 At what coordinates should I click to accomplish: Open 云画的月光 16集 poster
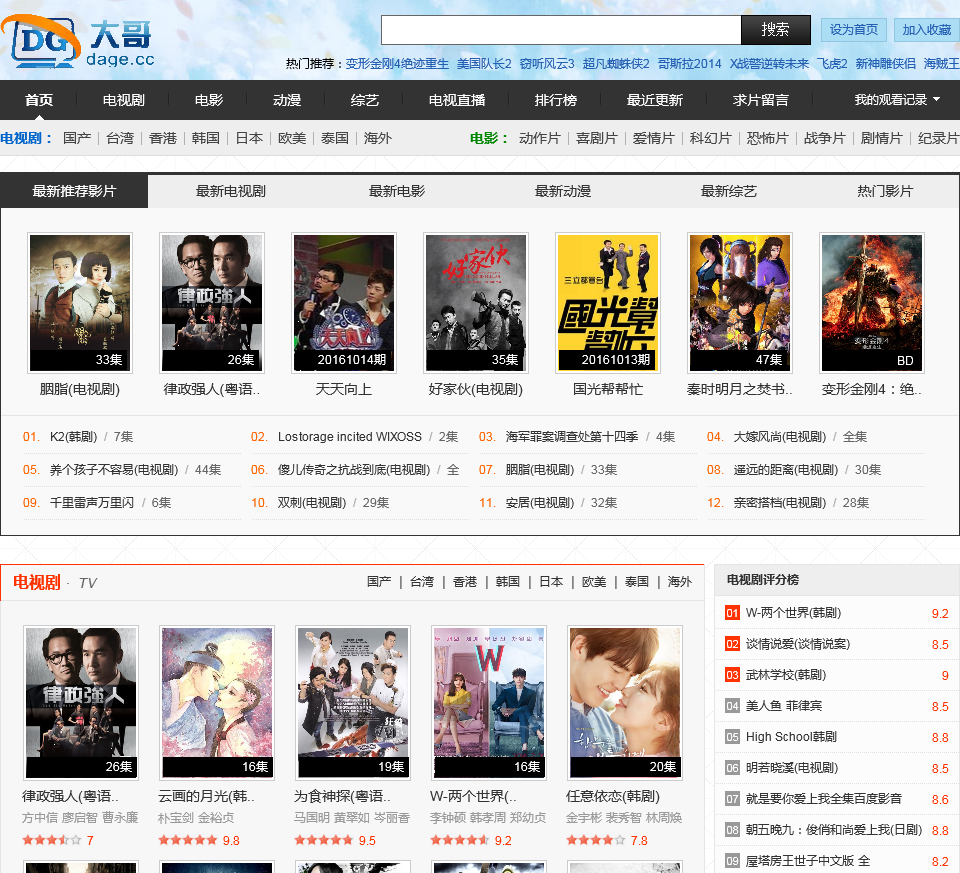point(217,703)
